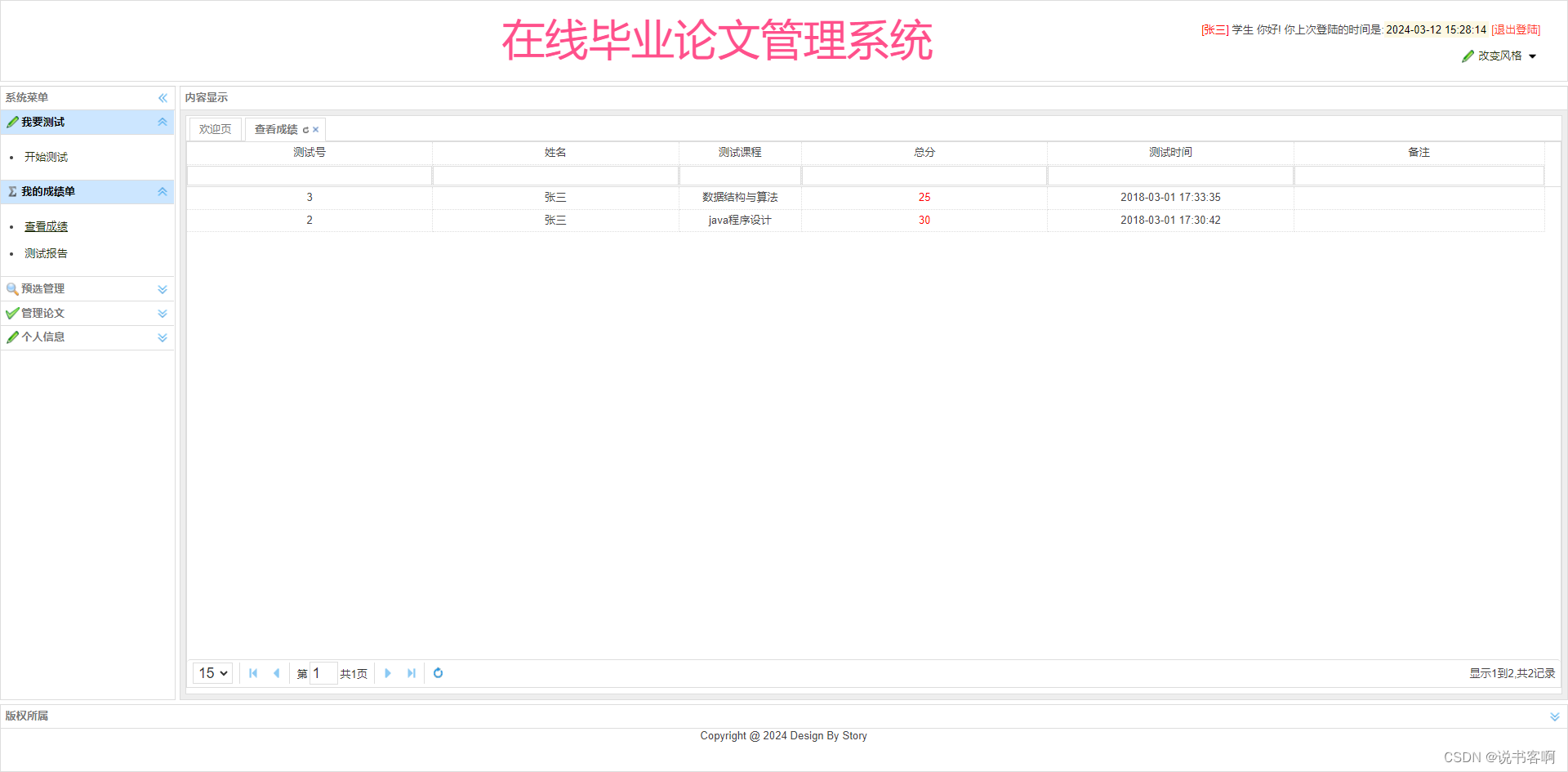This screenshot has width=1568, height=772.
Task: Go to the last page of results
Action: [x=411, y=673]
